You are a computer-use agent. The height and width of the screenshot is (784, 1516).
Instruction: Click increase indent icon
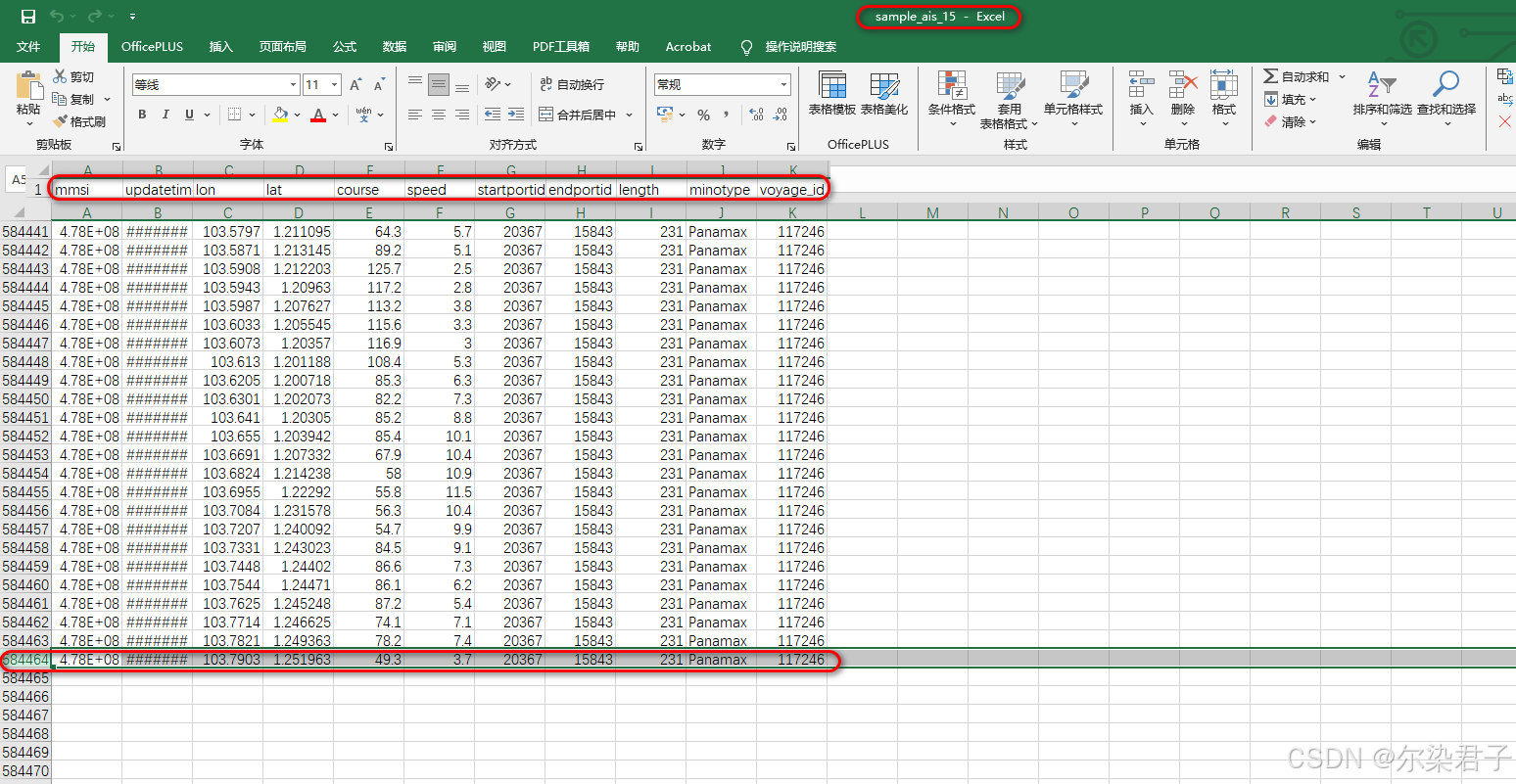[x=516, y=115]
